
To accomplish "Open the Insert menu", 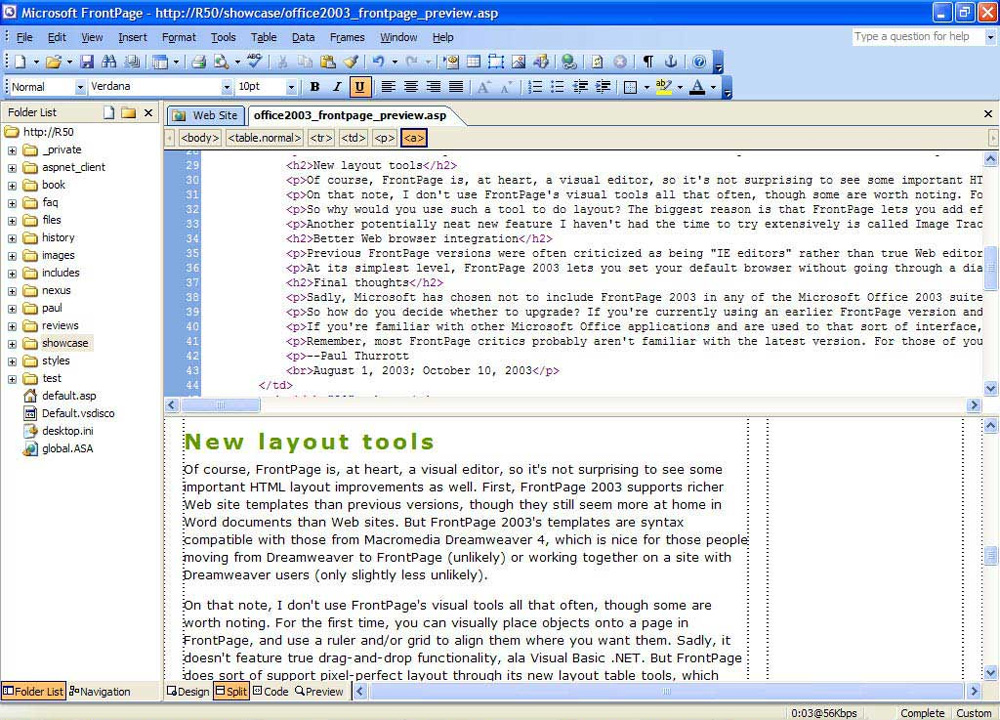I will click(x=132, y=38).
